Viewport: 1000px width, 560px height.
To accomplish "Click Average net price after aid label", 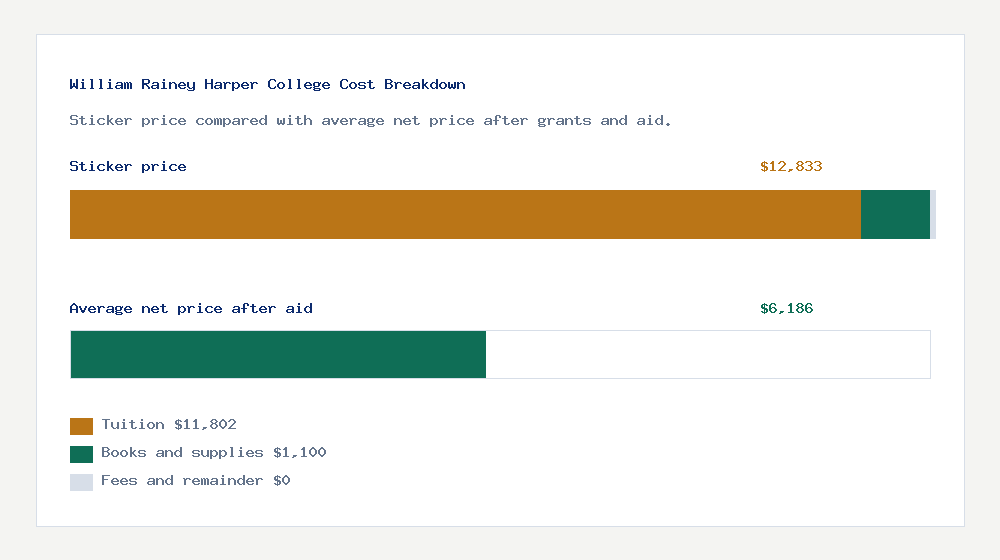I will pos(191,309).
